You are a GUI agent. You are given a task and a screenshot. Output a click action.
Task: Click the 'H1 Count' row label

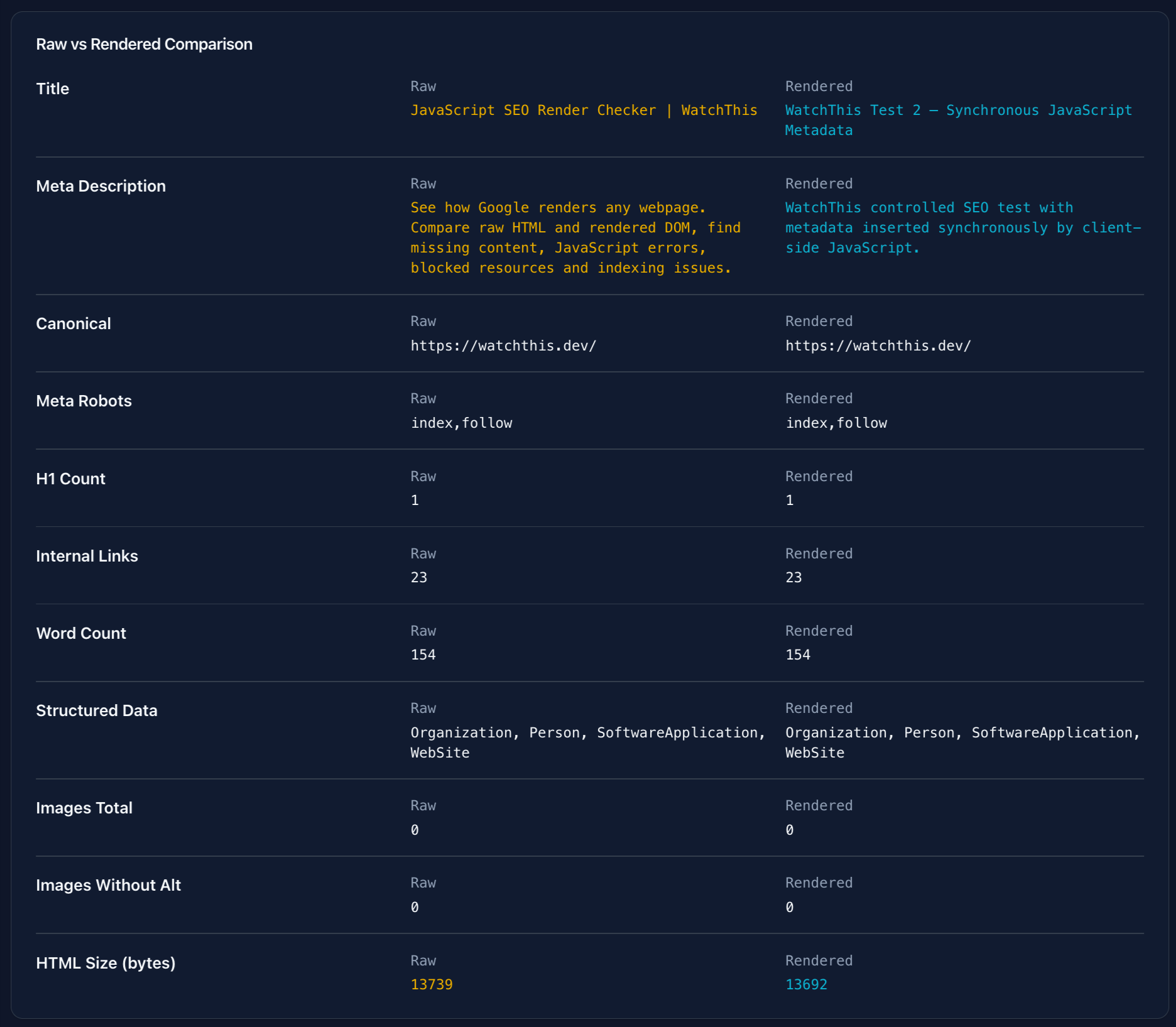pyautogui.click(x=70, y=479)
